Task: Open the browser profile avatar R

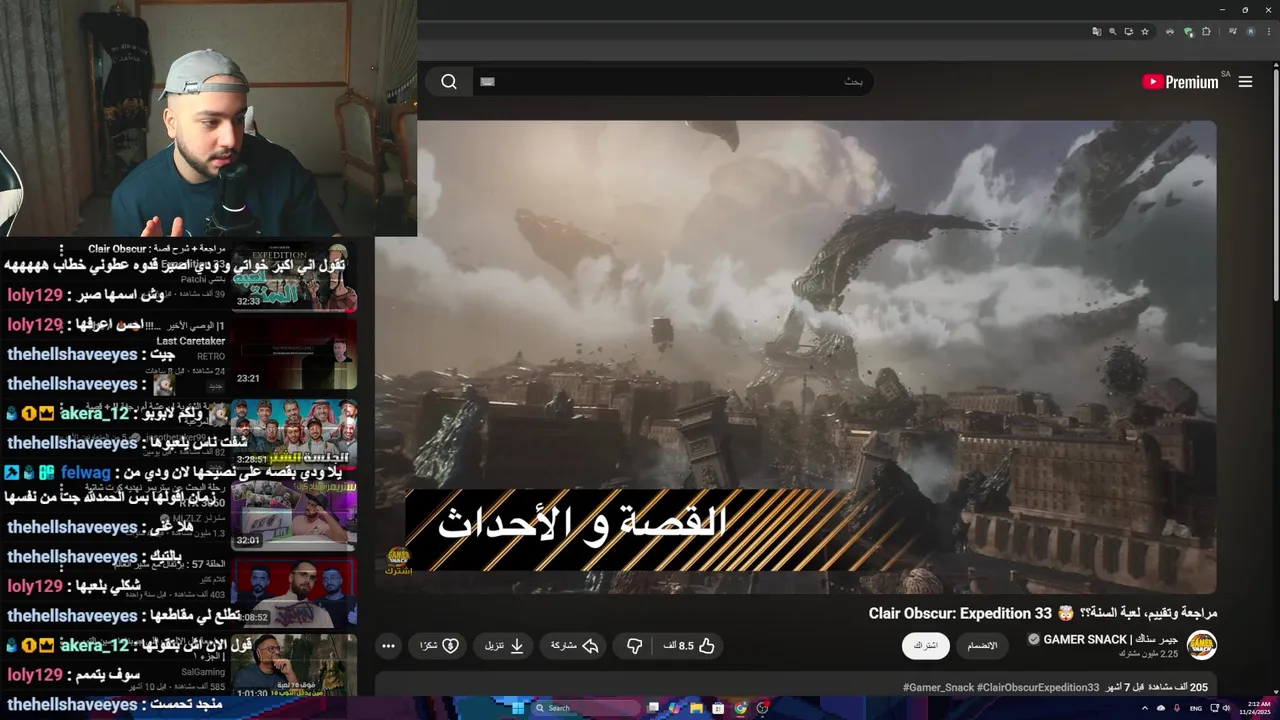Action: pyautogui.click(x=1251, y=32)
